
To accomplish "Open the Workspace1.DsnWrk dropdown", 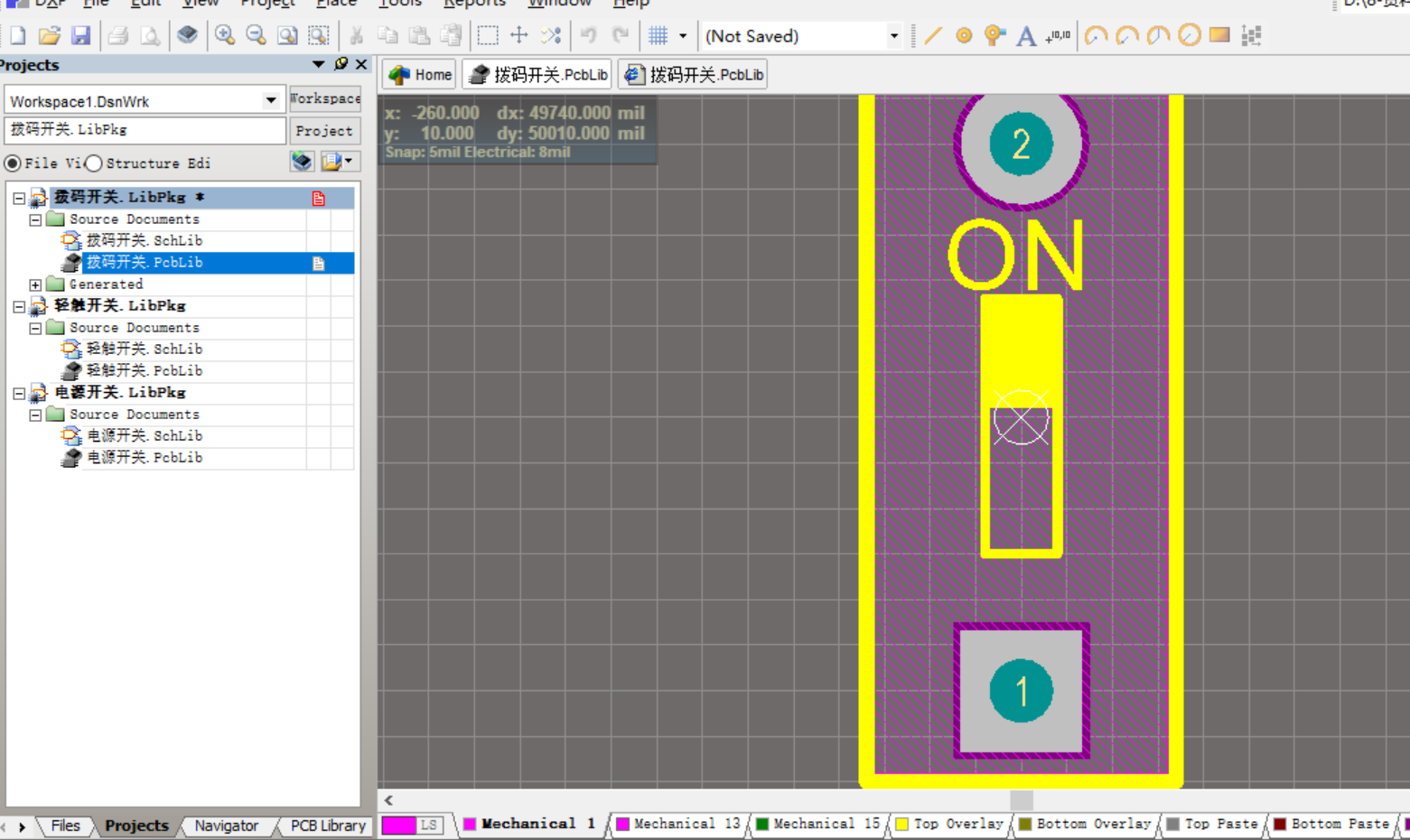I will (x=271, y=100).
